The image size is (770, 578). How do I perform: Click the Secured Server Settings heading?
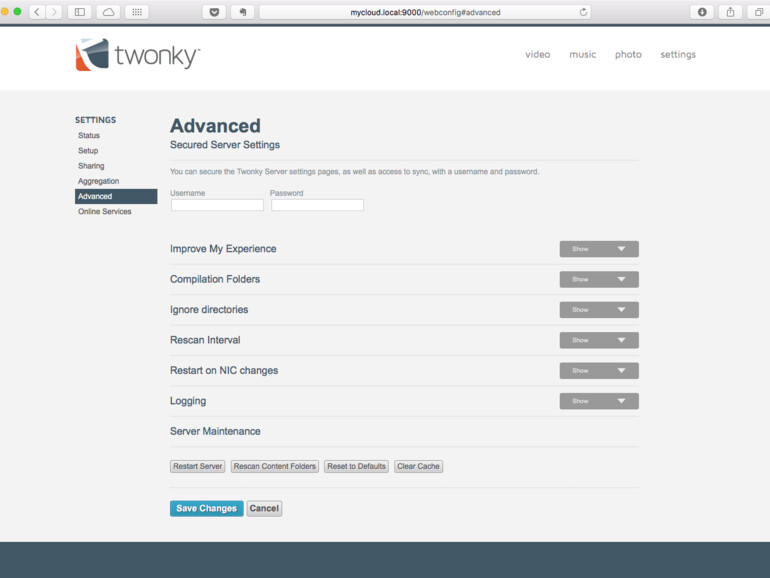pos(225,145)
